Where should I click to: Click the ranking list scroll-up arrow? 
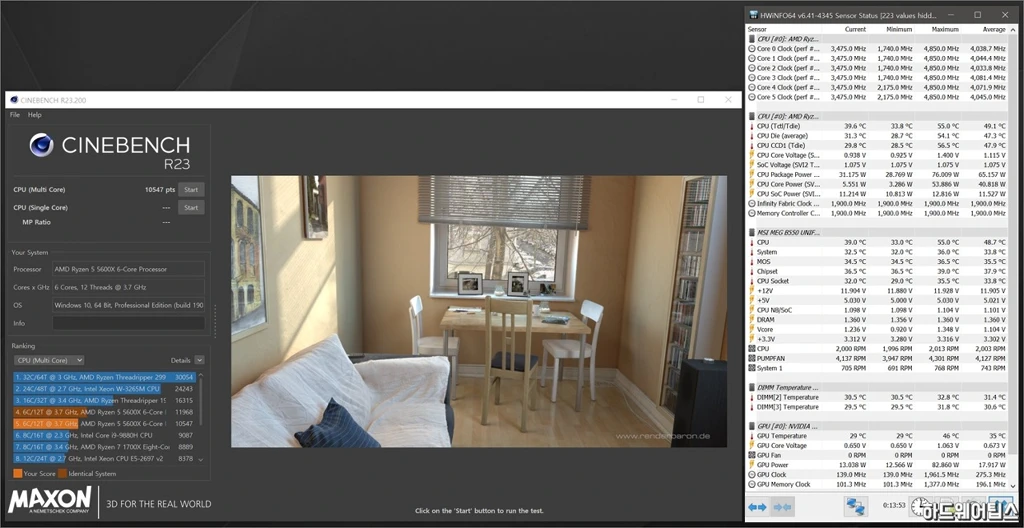click(200, 376)
